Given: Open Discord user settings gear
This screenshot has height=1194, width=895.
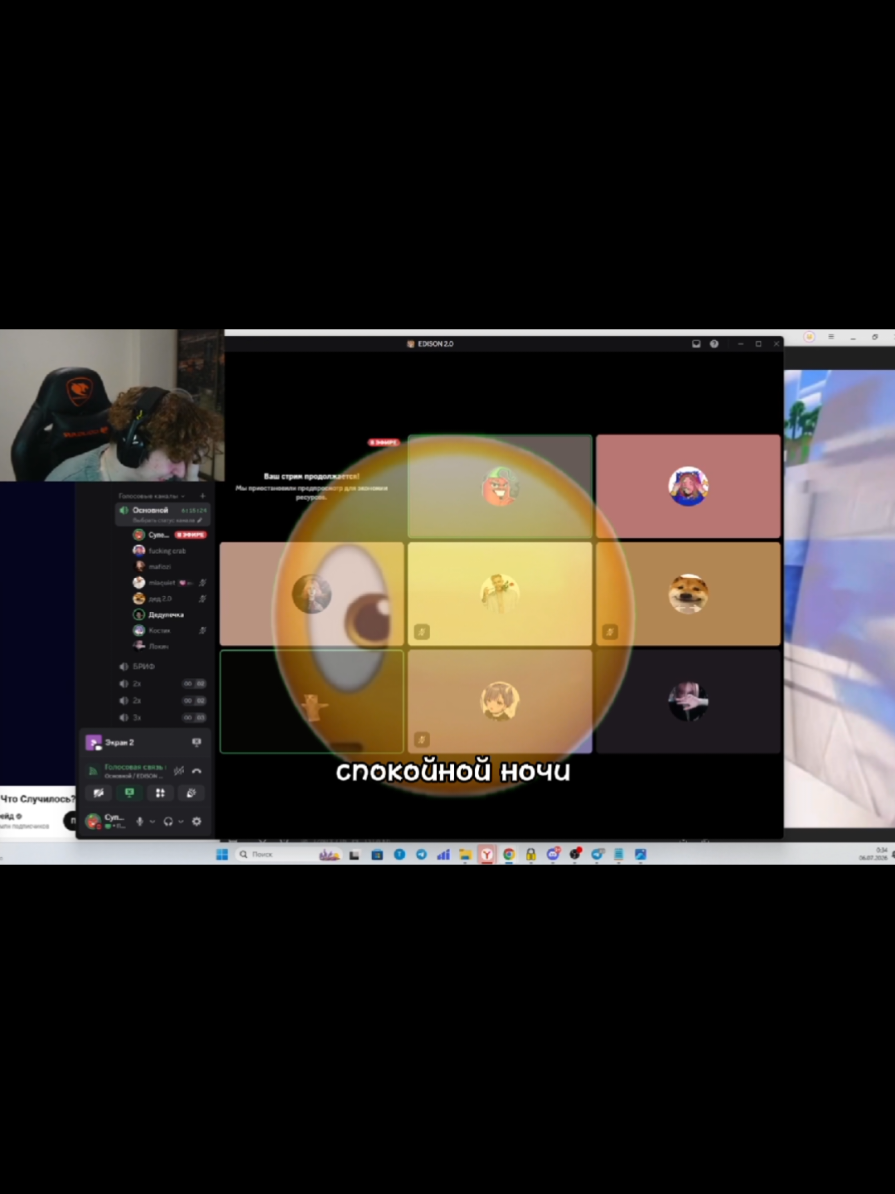Looking at the screenshot, I should click(197, 821).
